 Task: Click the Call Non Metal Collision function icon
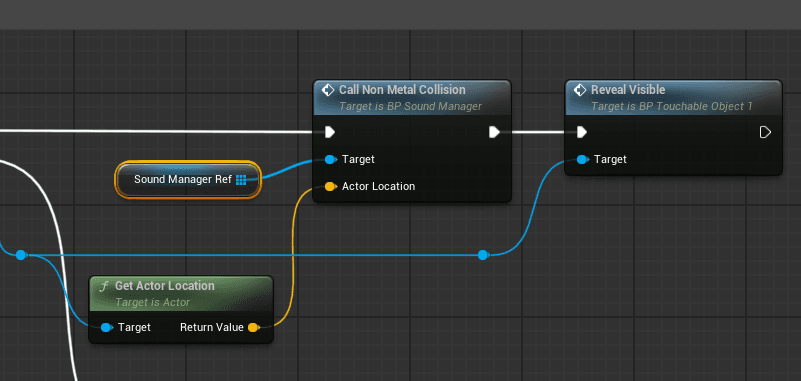tap(328, 90)
